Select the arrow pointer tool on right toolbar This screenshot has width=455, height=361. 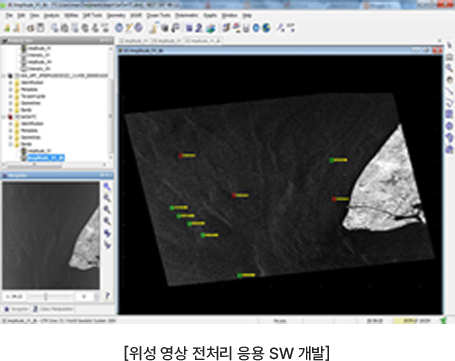(x=449, y=46)
